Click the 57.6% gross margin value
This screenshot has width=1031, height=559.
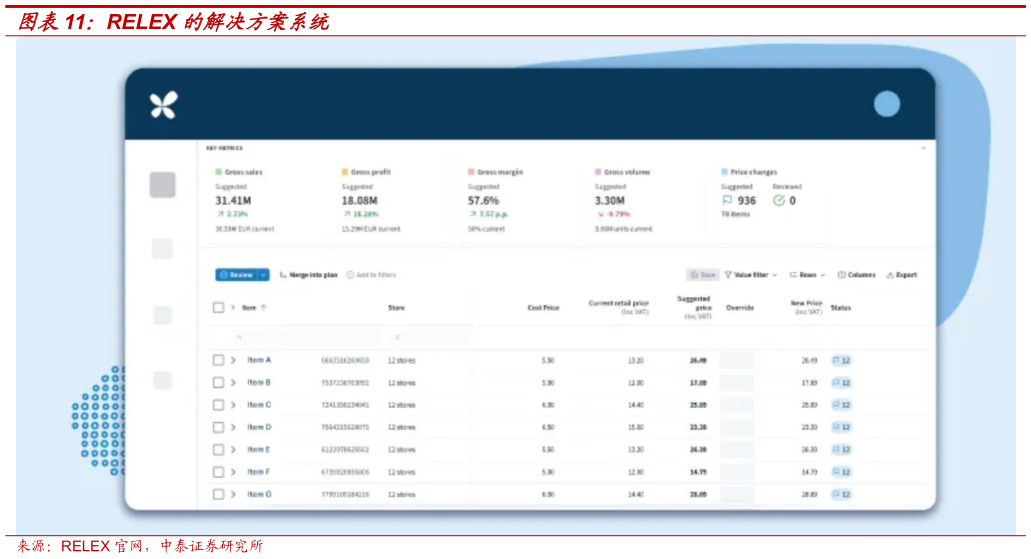[x=483, y=201]
